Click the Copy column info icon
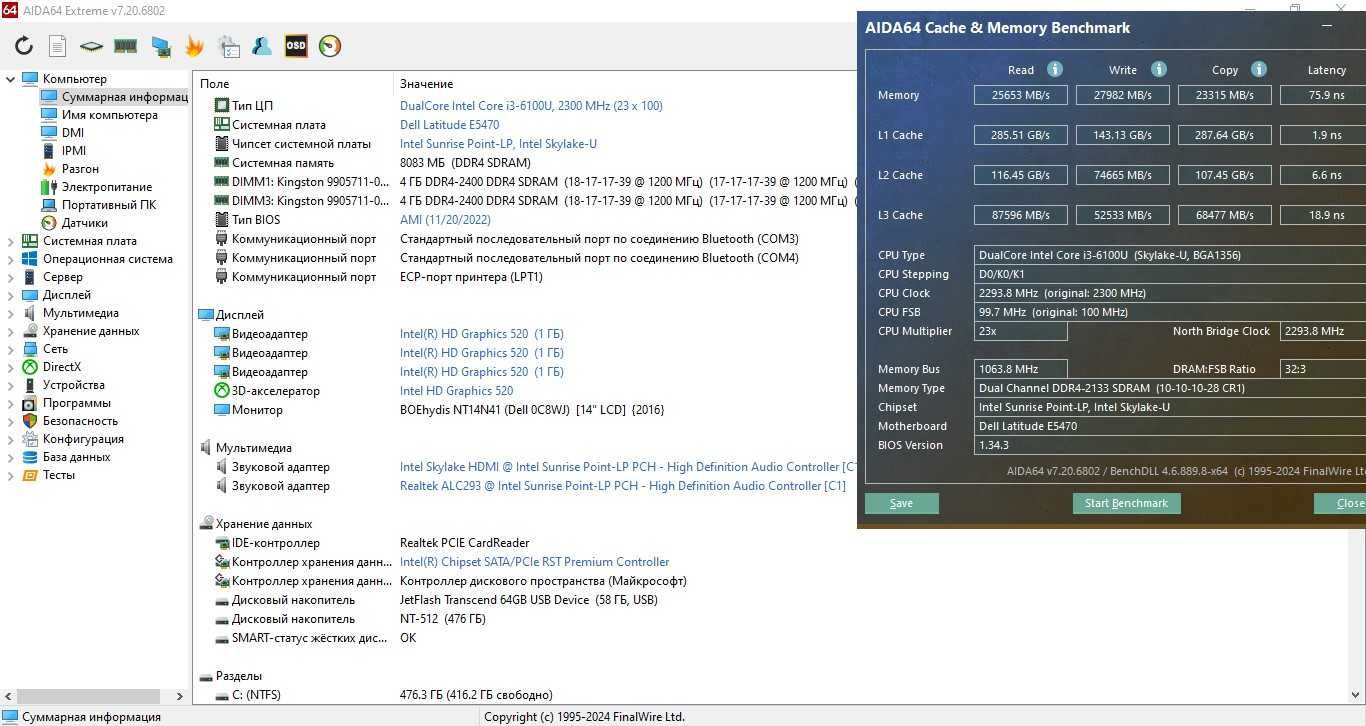1366x726 pixels. pos(1259,69)
